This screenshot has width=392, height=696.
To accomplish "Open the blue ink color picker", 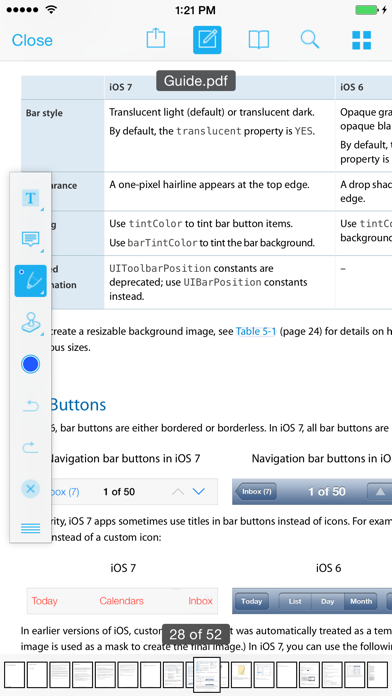I will [x=31, y=364].
